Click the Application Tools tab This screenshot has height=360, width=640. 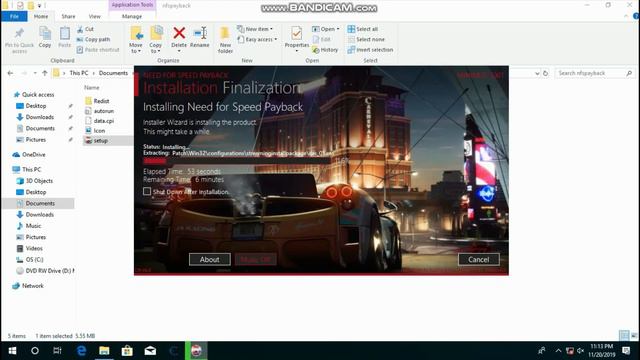click(x=132, y=5)
